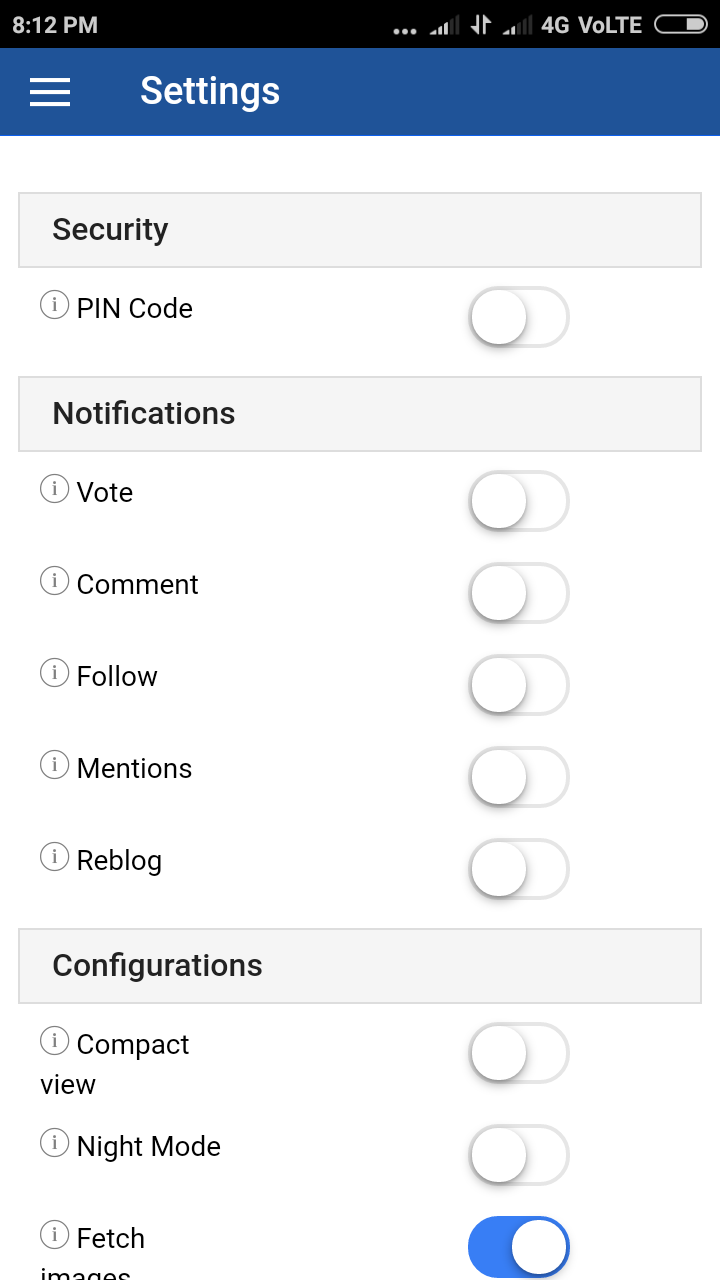Enable Compact view switch
This screenshot has height=1280, width=720.
[518, 1053]
